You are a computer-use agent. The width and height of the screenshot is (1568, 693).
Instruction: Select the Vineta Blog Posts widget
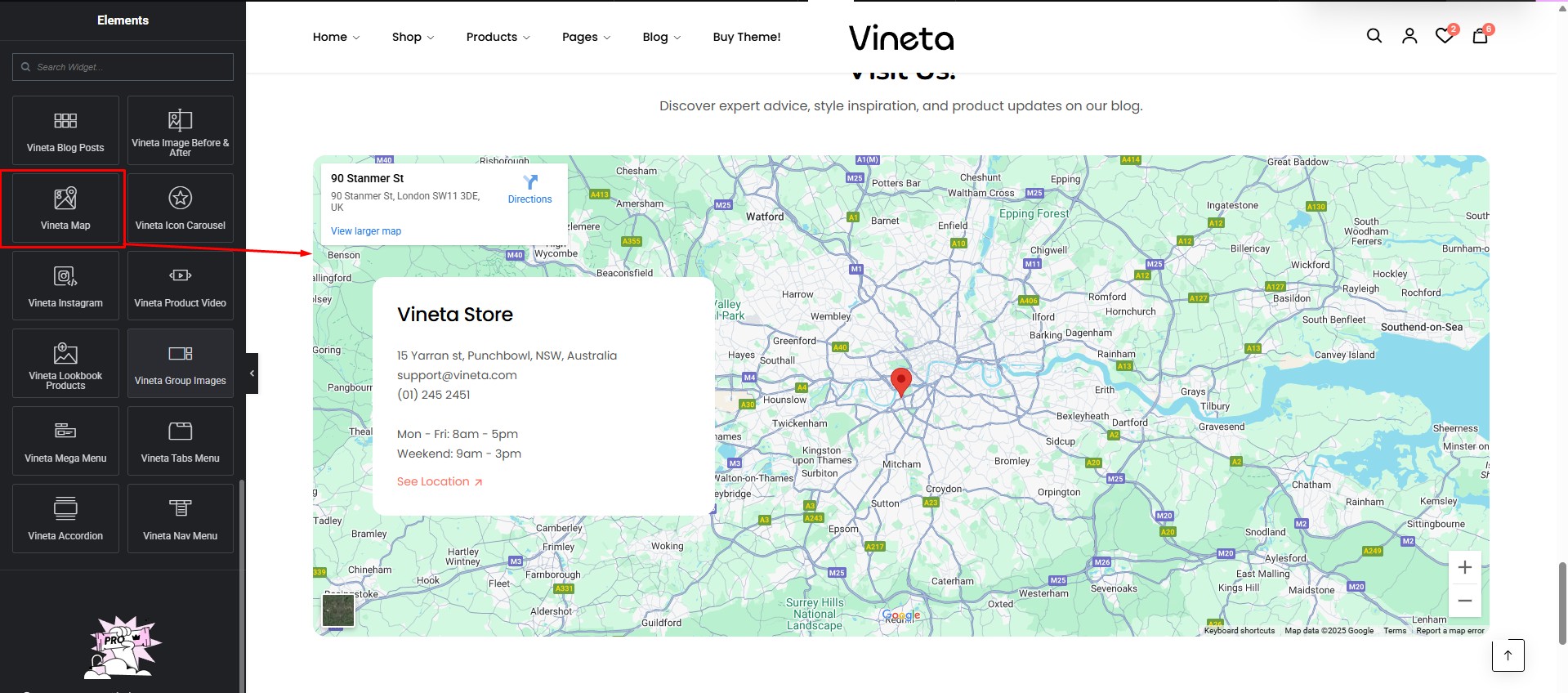(x=65, y=130)
